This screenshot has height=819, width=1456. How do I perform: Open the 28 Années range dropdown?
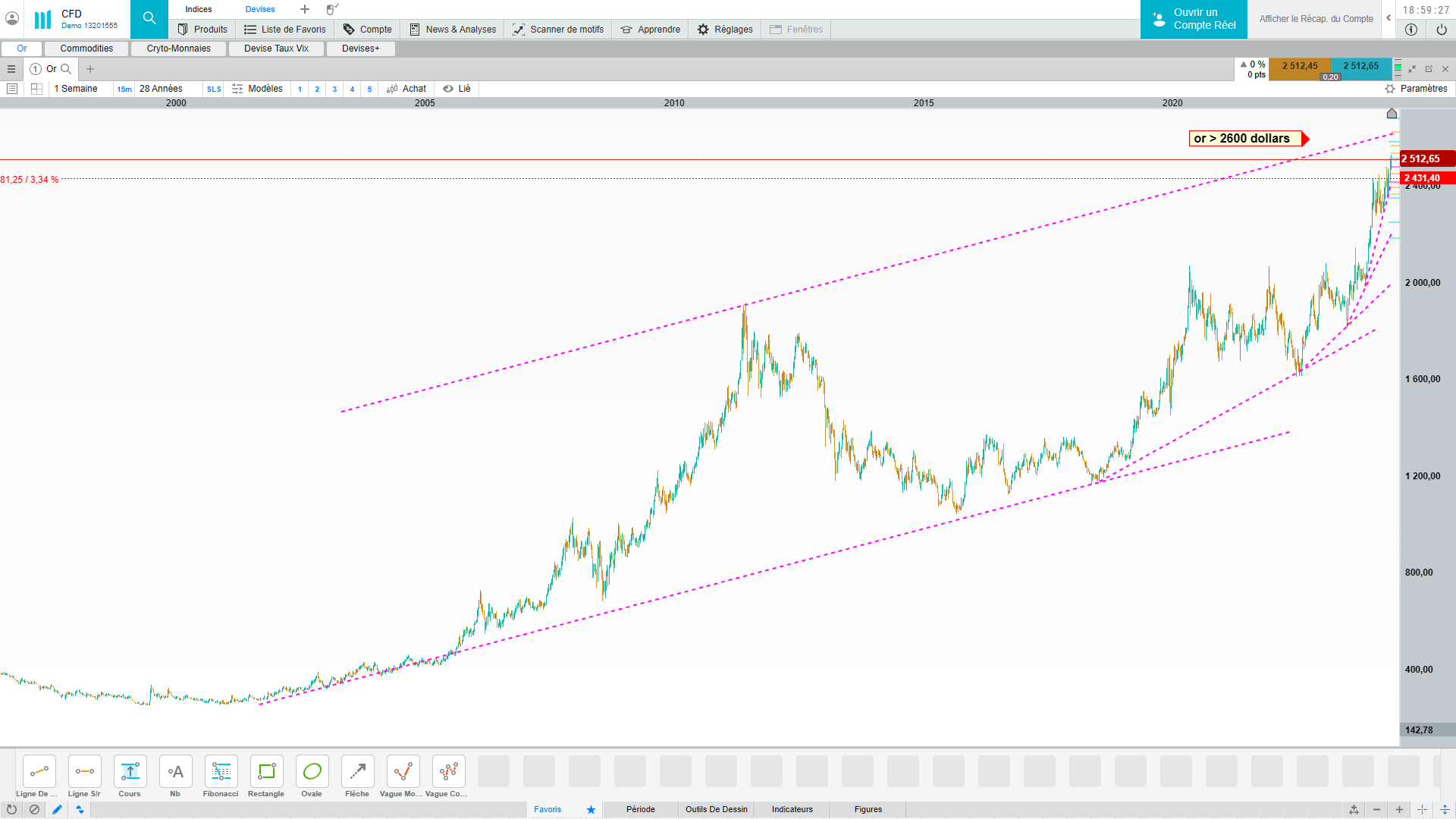(x=161, y=89)
